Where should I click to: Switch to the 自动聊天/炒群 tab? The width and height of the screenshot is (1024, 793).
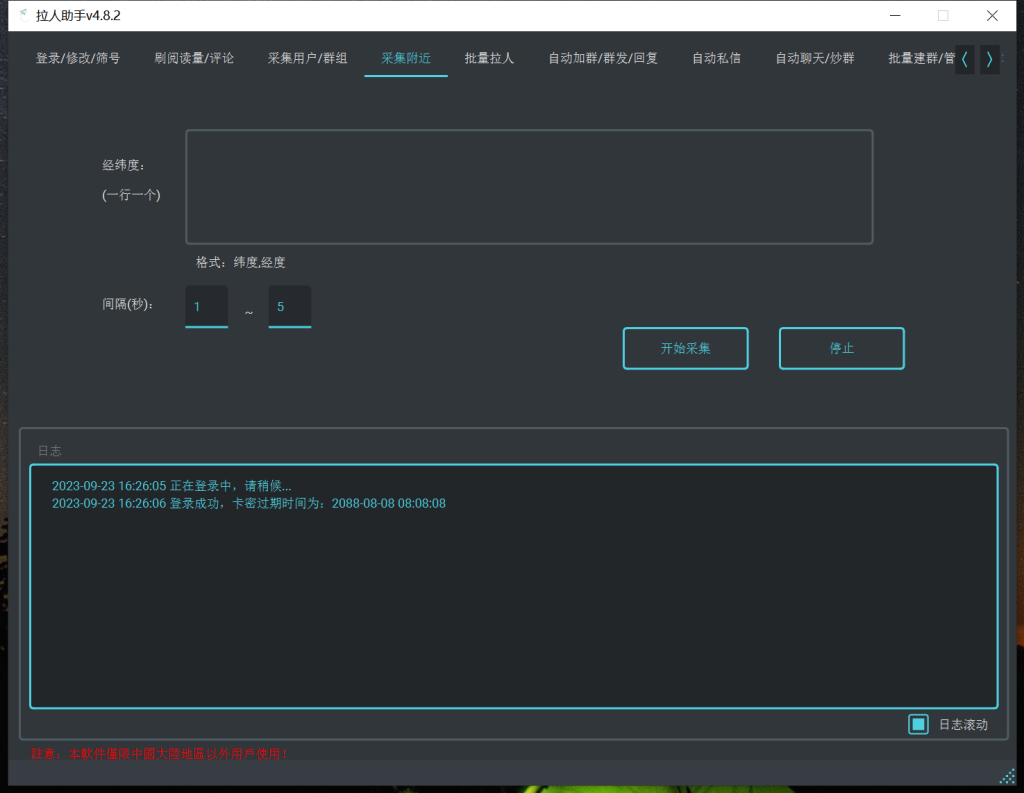click(x=813, y=58)
